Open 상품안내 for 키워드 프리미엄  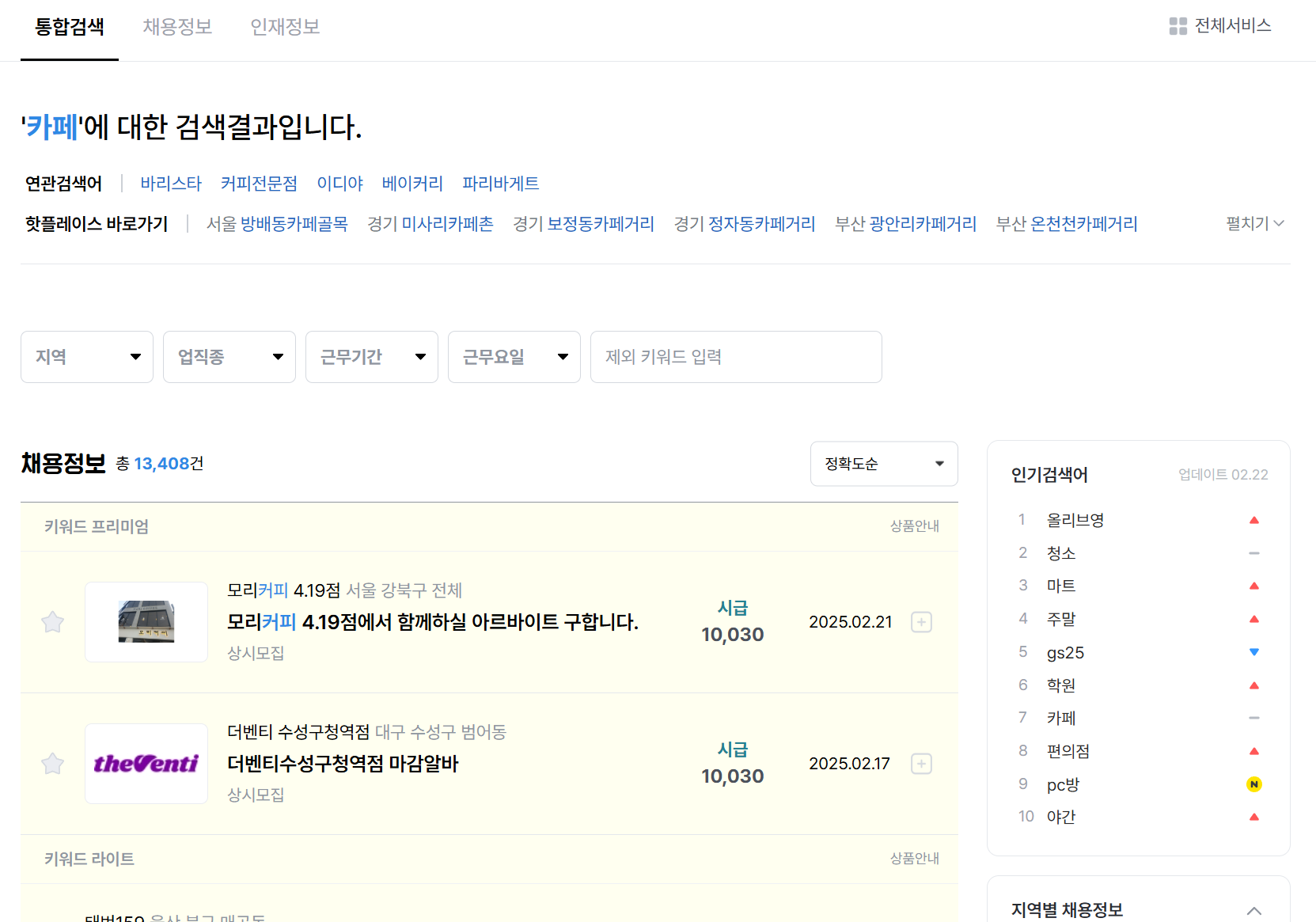(x=914, y=526)
